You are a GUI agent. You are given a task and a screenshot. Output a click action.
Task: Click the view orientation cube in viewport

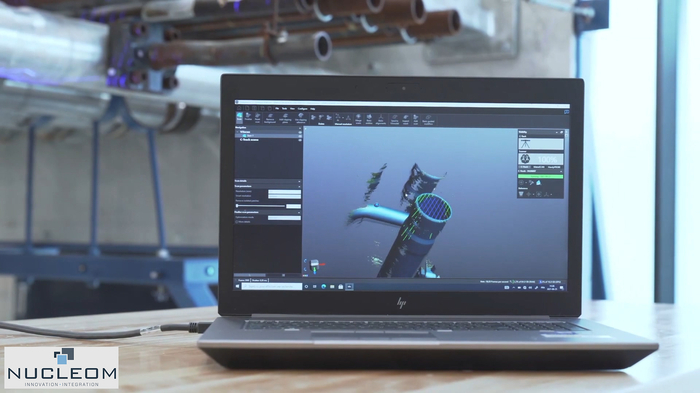coord(315,265)
